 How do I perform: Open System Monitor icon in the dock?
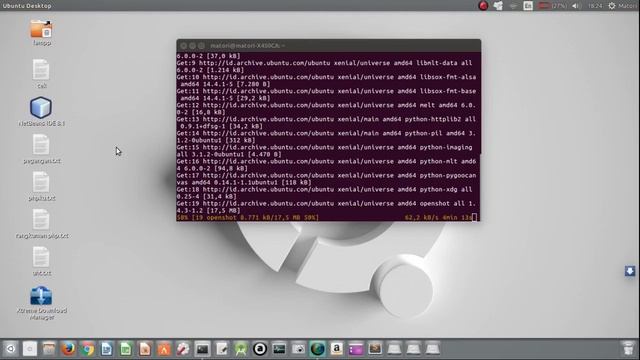click(x=279, y=349)
